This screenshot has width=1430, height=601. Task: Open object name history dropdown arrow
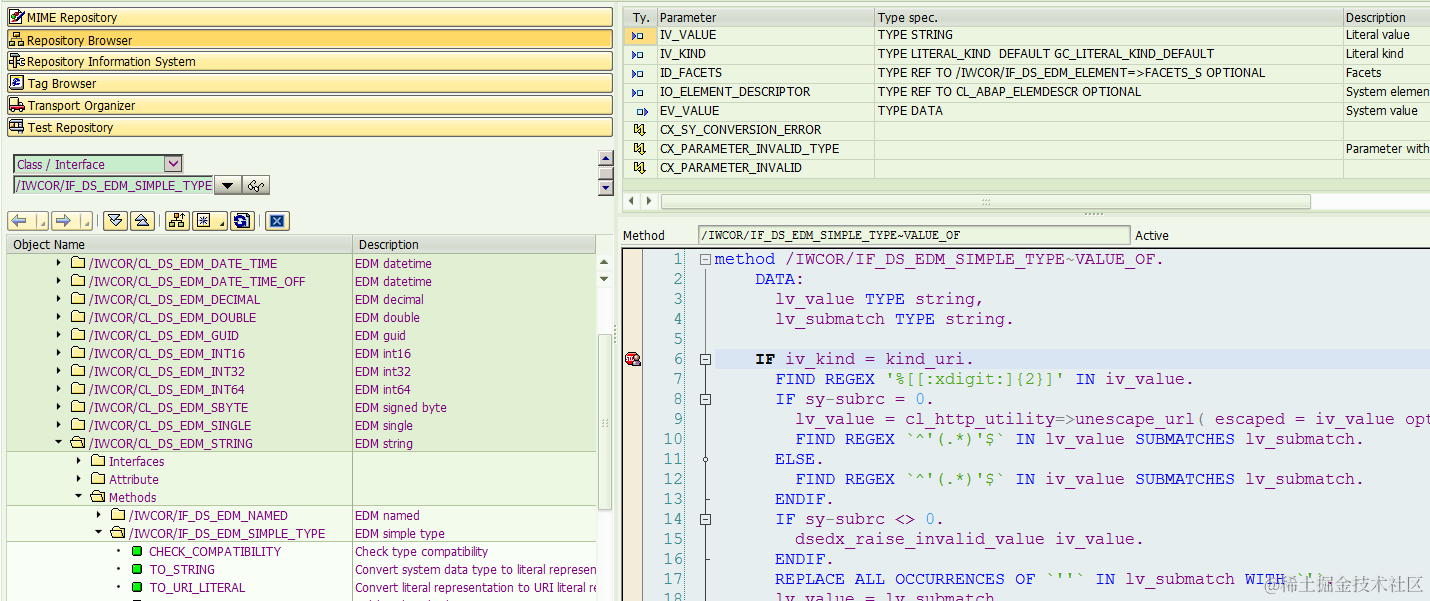click(228, 185)
